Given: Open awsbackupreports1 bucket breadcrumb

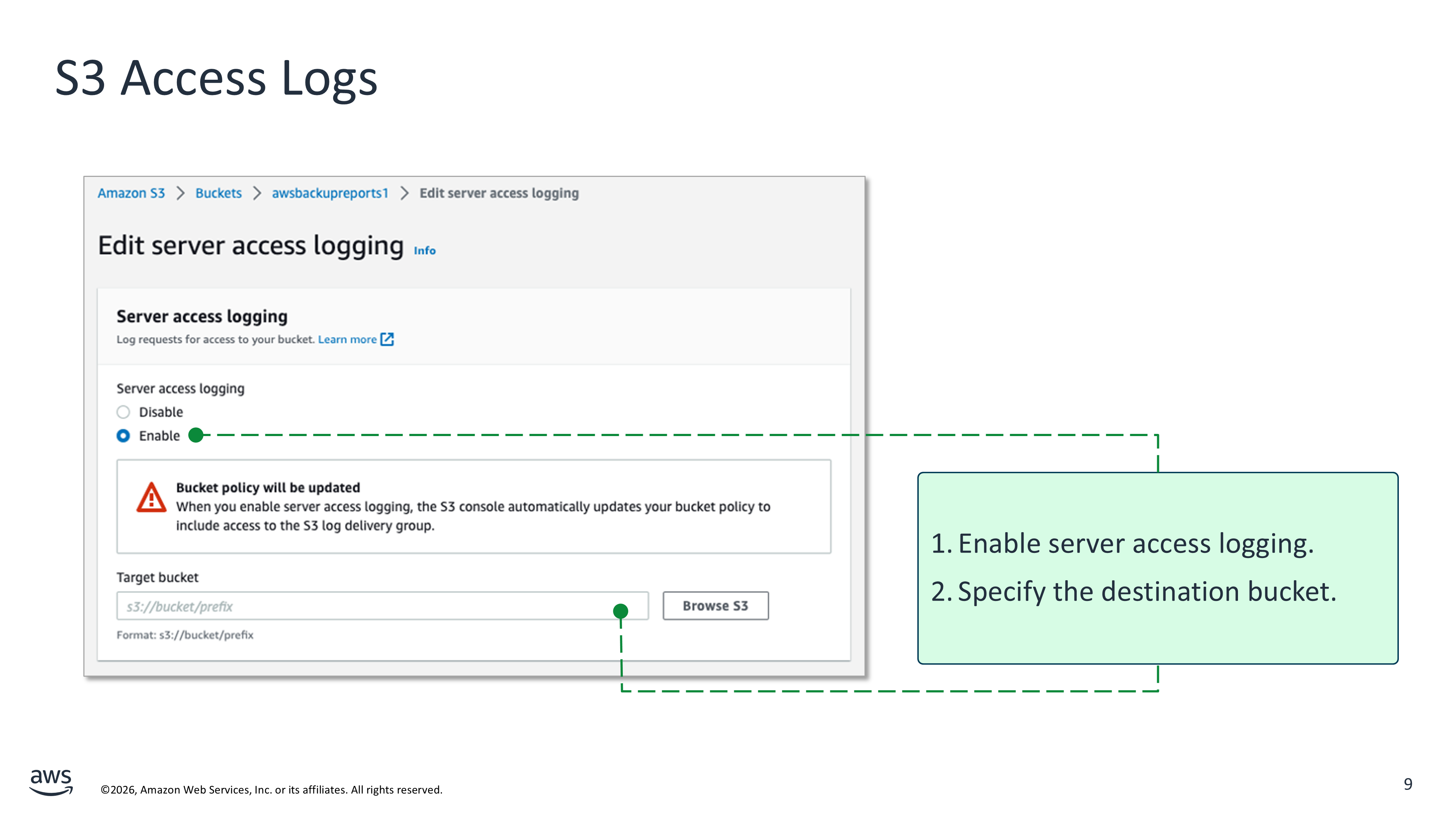Looking at the screenshot, I should coord(330,193).
